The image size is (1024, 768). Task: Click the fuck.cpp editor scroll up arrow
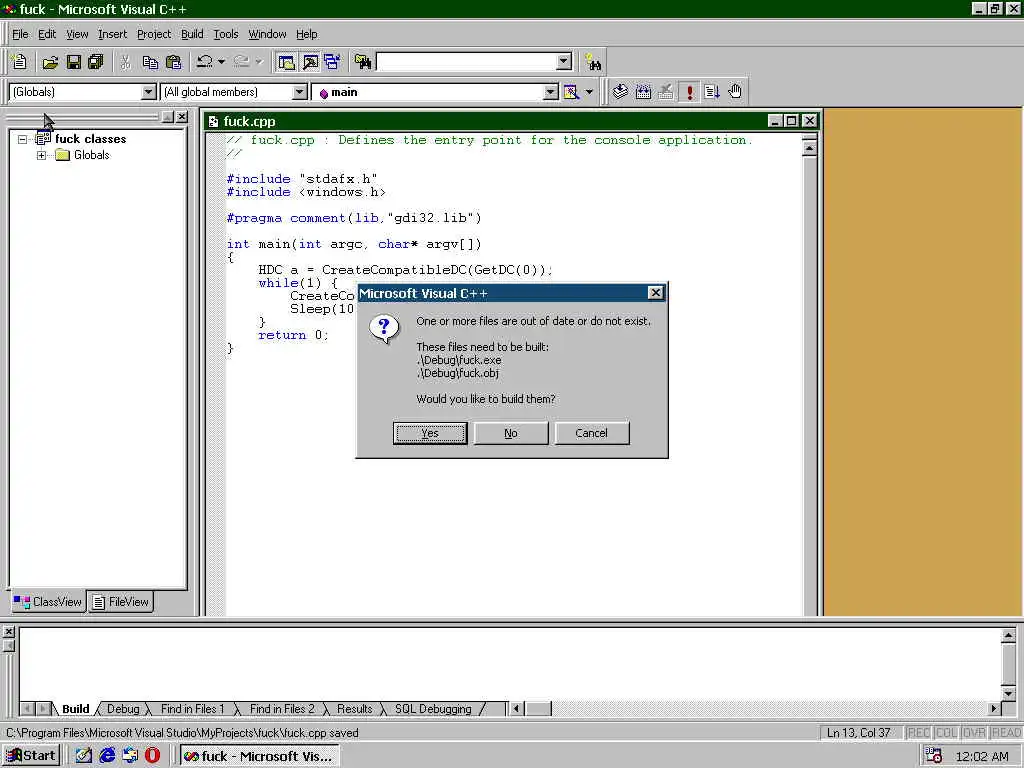pyautogui.click(x=809, y=148)
